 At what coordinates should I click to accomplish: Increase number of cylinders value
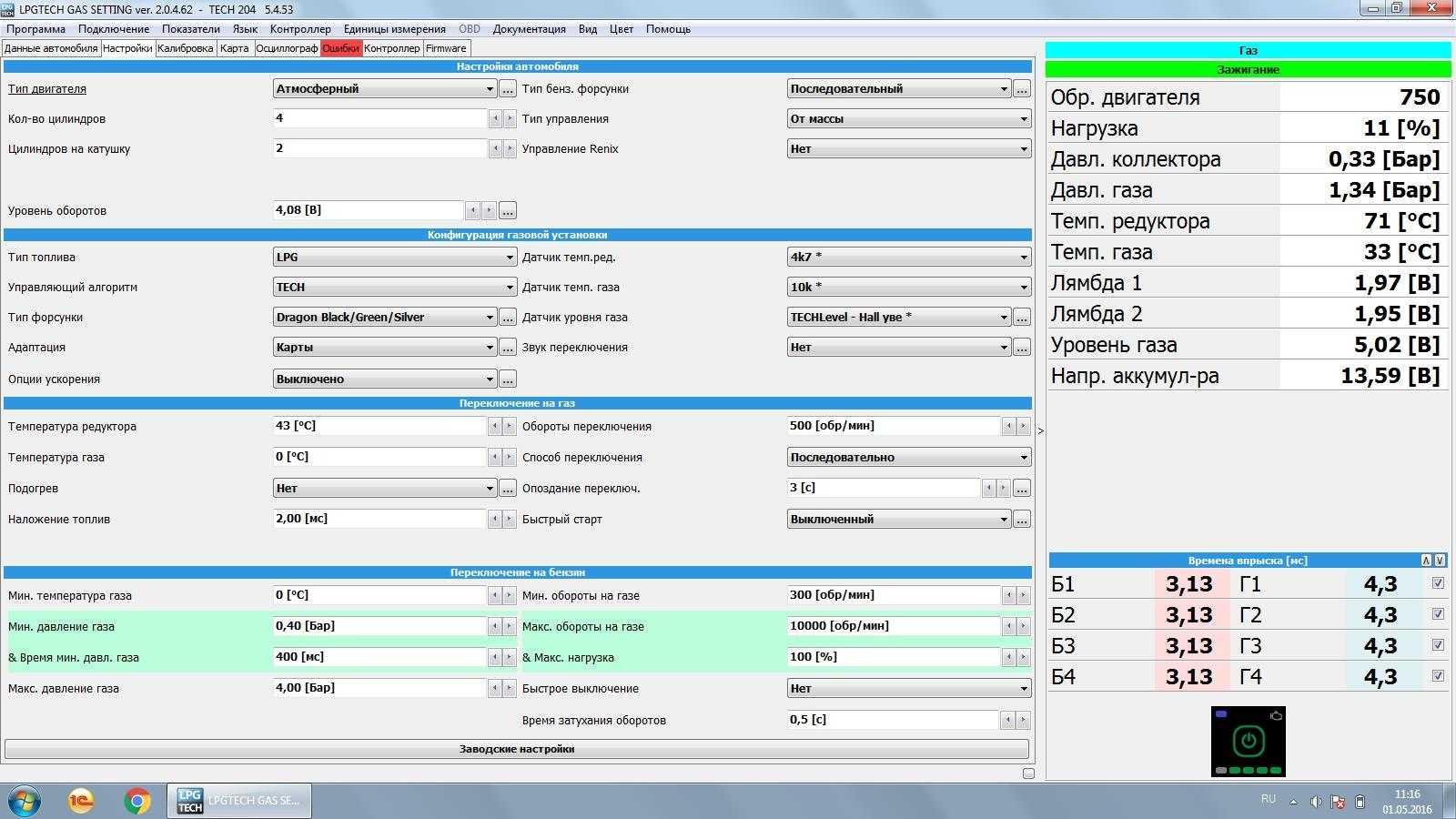click(510, 118)
